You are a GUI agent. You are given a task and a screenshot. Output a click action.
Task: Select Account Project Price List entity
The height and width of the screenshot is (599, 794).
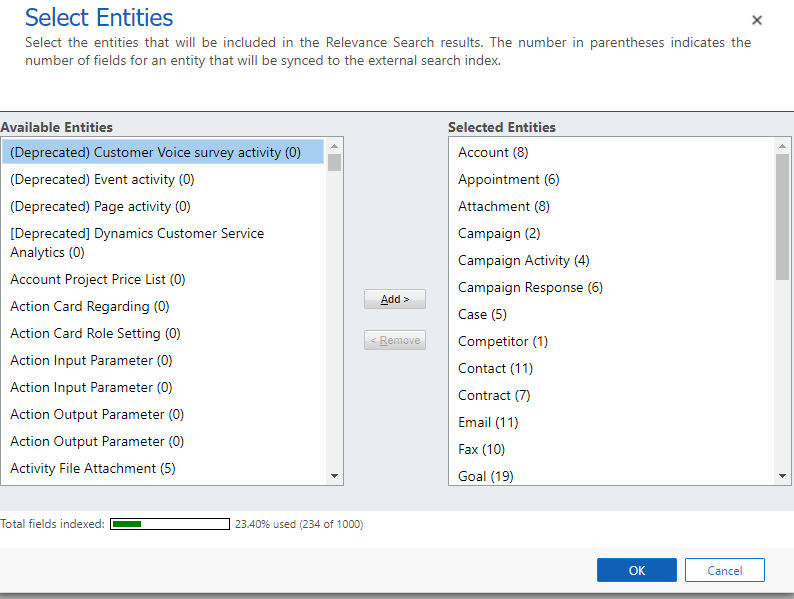click(163, 279)
